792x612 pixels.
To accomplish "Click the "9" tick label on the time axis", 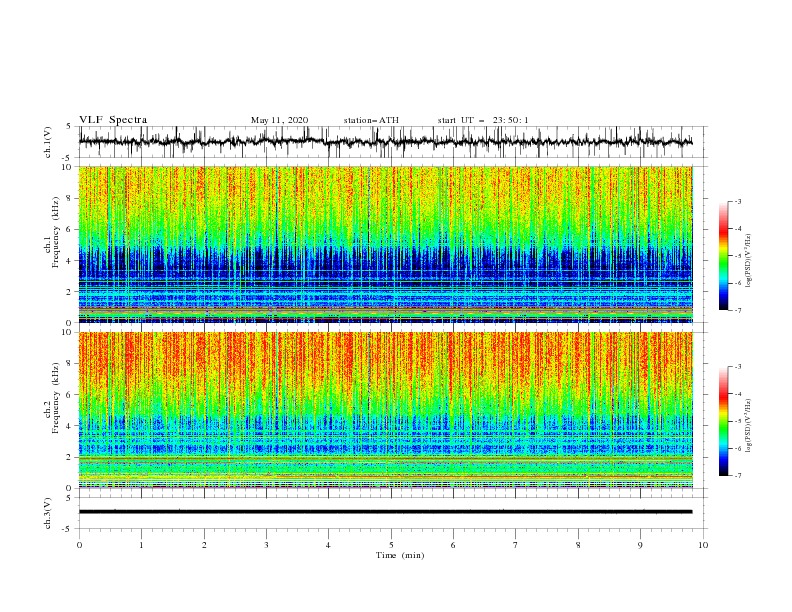I will (640, 545).
